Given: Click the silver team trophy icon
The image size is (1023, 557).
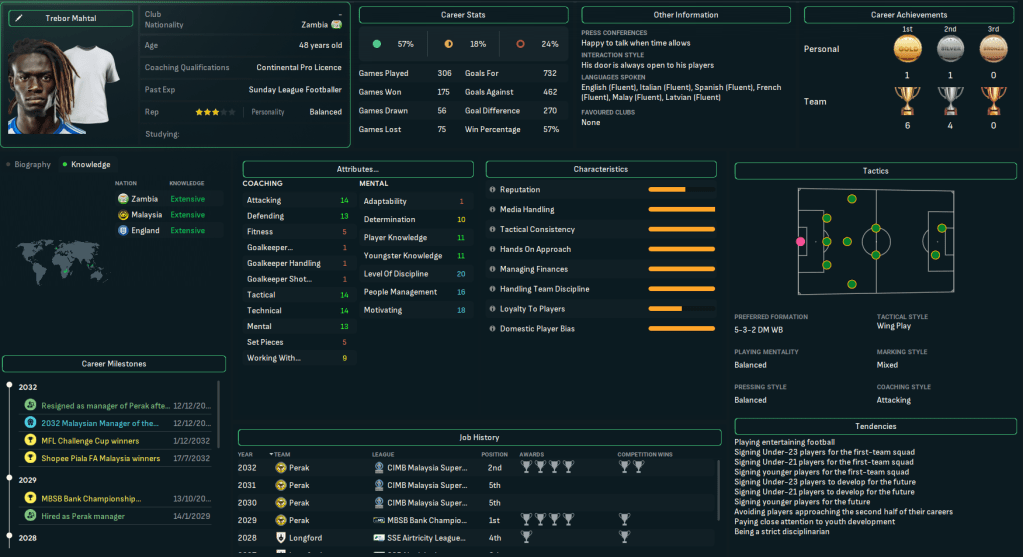Looking at the screenshot, I should point(950,100).
